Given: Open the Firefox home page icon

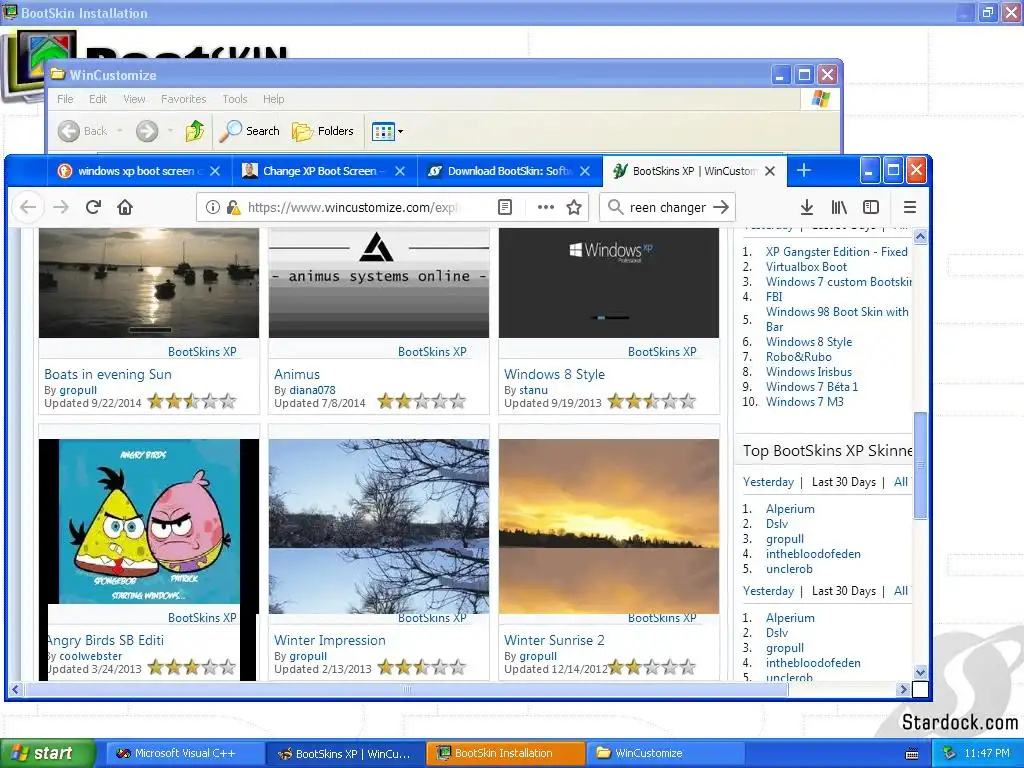Looking at the screenshot, I should click(125, 208).
